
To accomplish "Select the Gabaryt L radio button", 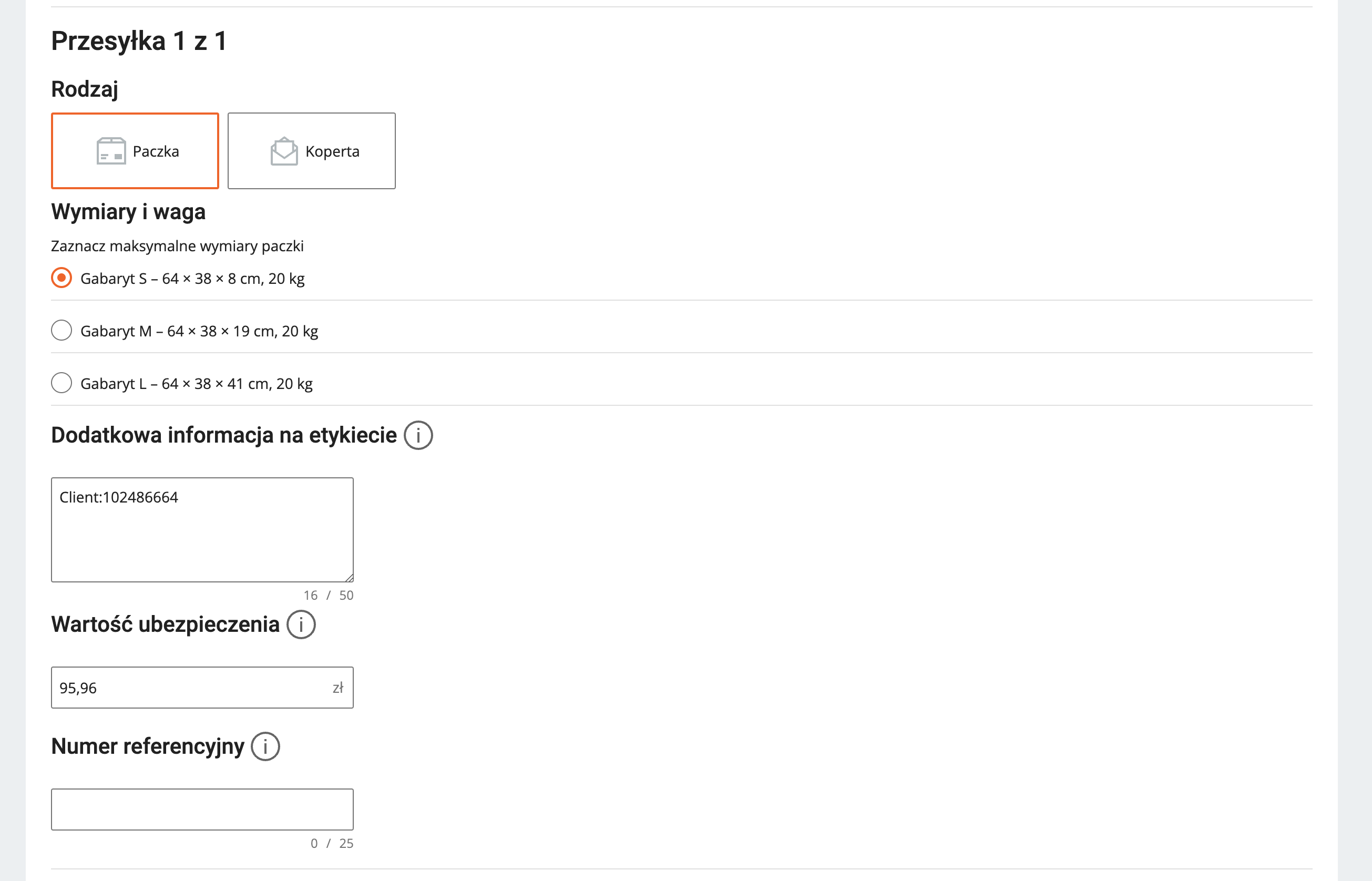I will point(61,383).
